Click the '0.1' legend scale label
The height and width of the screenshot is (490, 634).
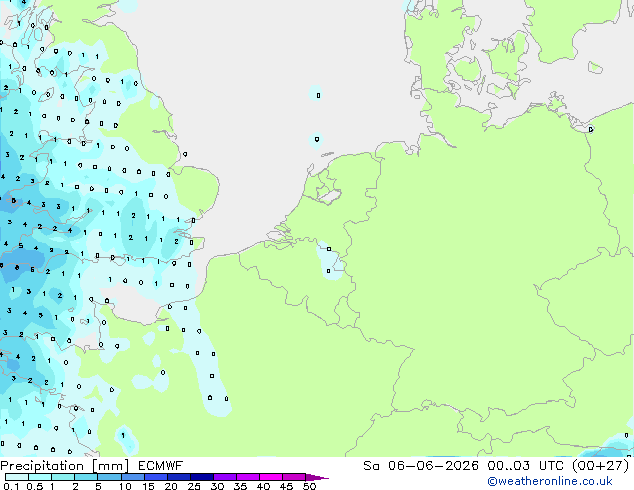click(x=11, y=486)
